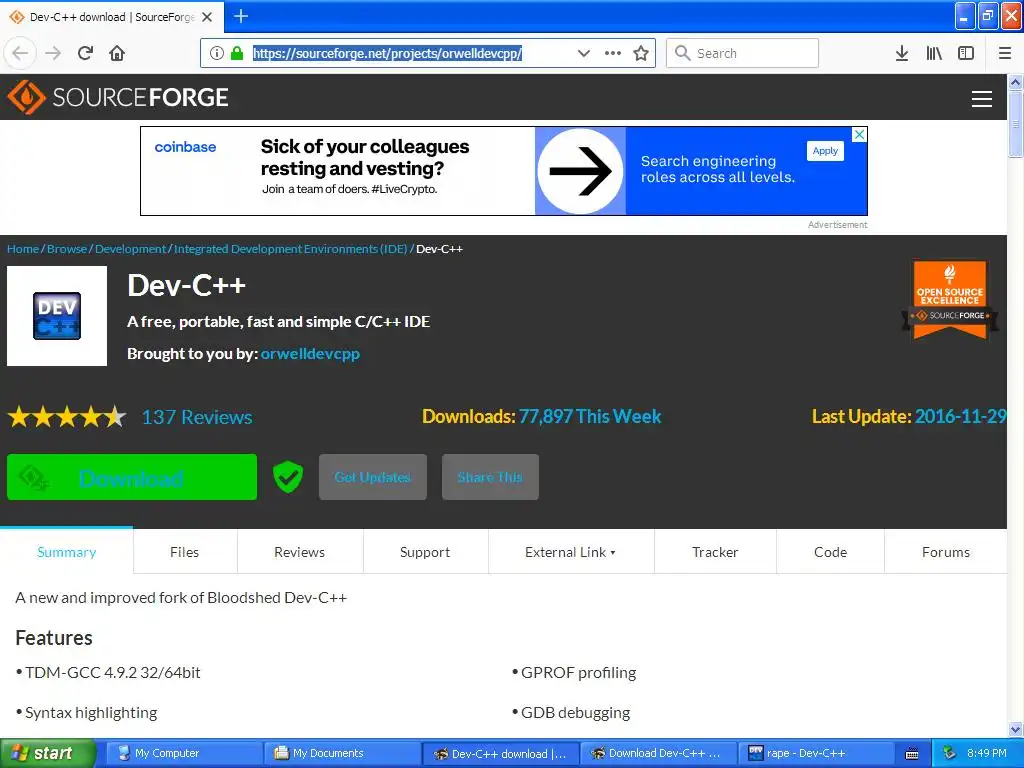Click the green Download button
1024x768 pixels.
[132, 477]
